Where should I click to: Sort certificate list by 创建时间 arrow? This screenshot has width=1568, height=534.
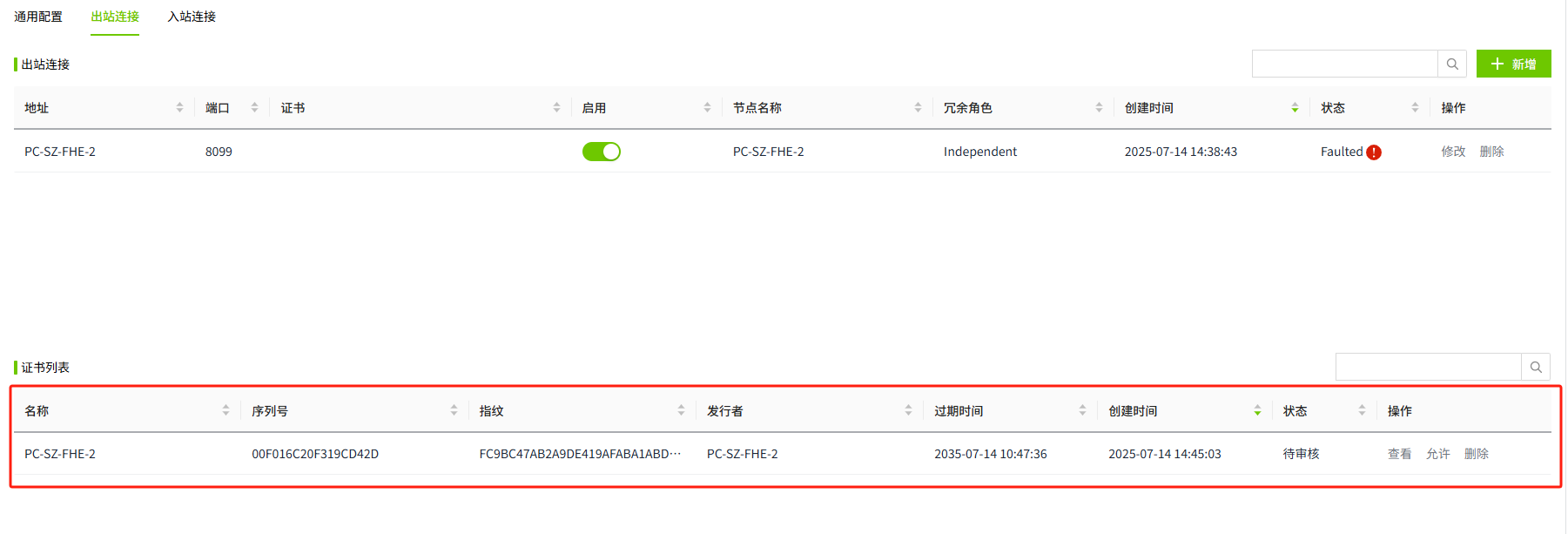[1257, 410]
